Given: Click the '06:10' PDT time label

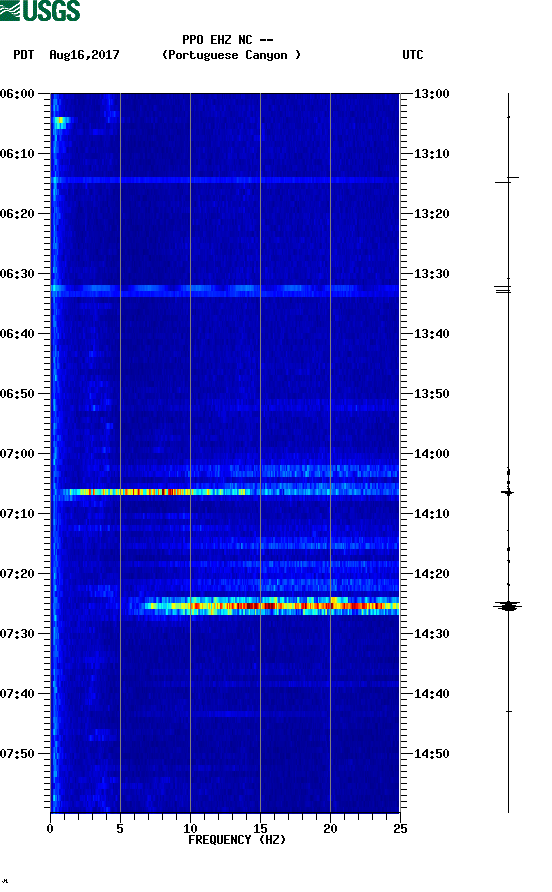Looking at the screenshot, I should point(18,154).
